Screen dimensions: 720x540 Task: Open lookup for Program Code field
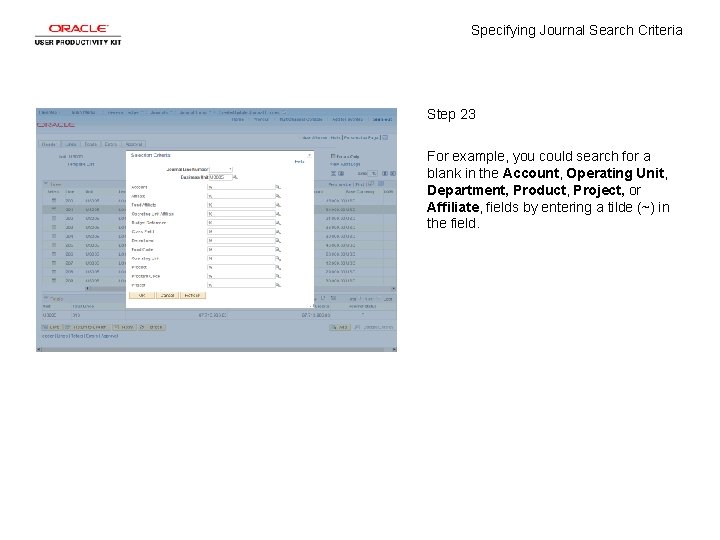(x=278, y=276)
